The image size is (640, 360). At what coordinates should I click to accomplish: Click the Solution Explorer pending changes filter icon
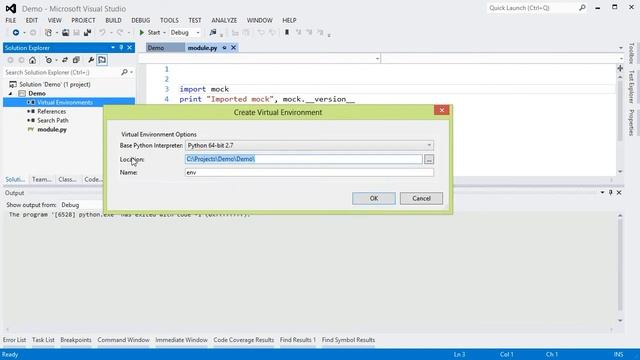click(49, 60)
